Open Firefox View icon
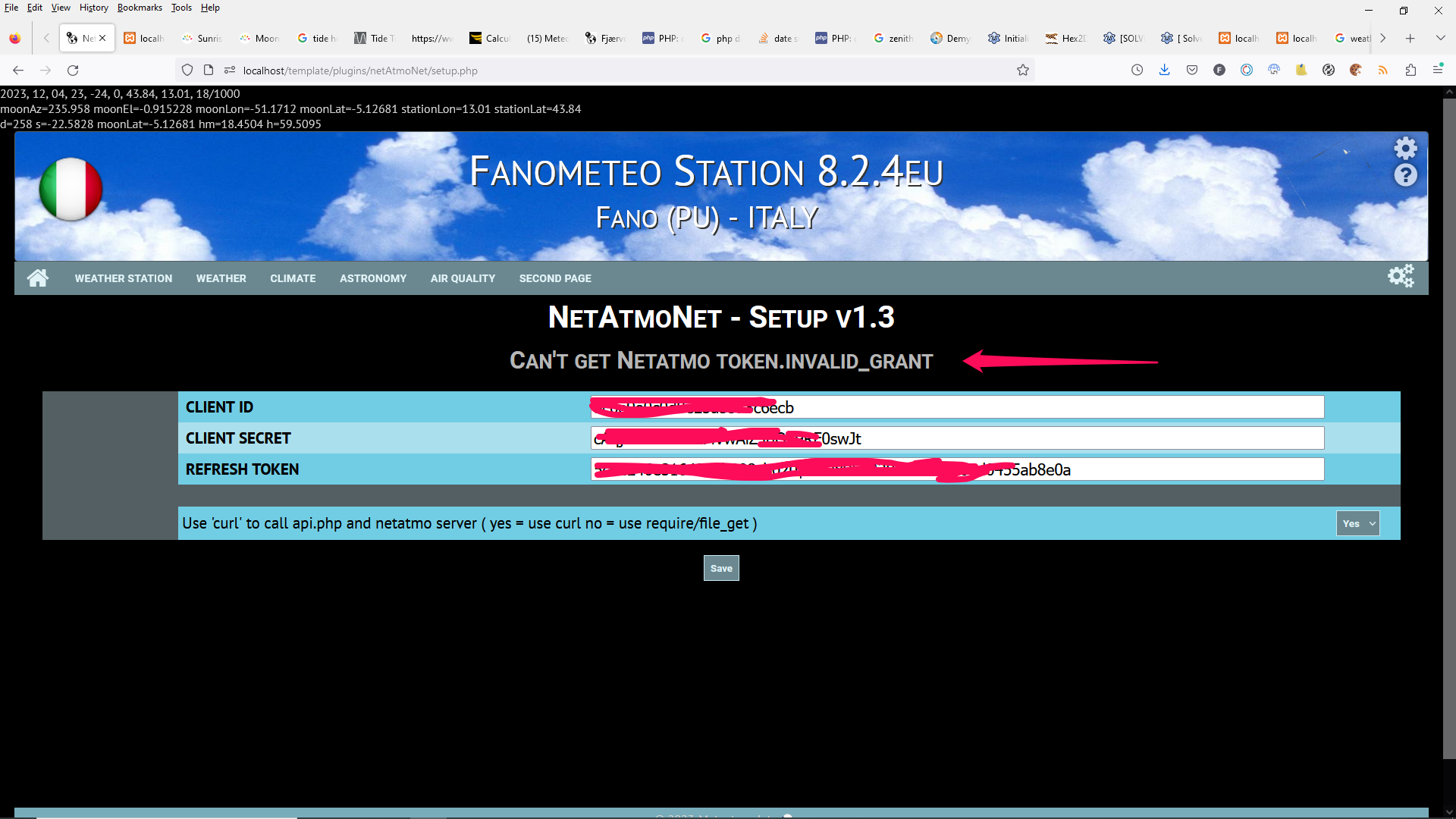Viewport: 1456px width, 819px height. (15, 38)
